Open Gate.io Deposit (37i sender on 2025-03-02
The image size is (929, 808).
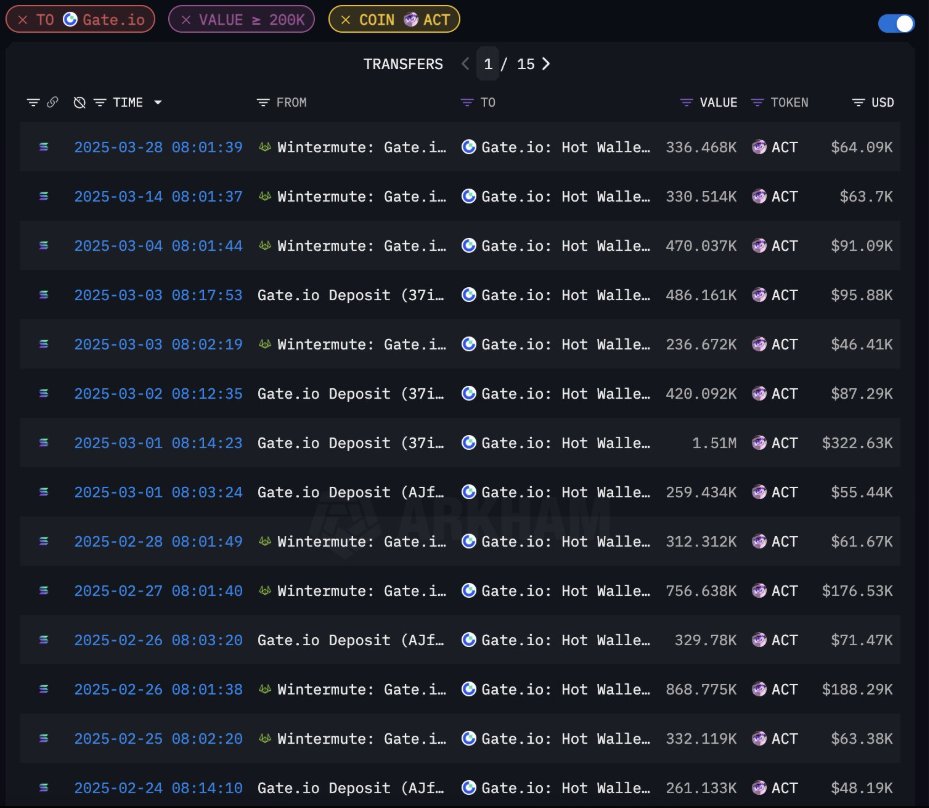pos(350,393)
